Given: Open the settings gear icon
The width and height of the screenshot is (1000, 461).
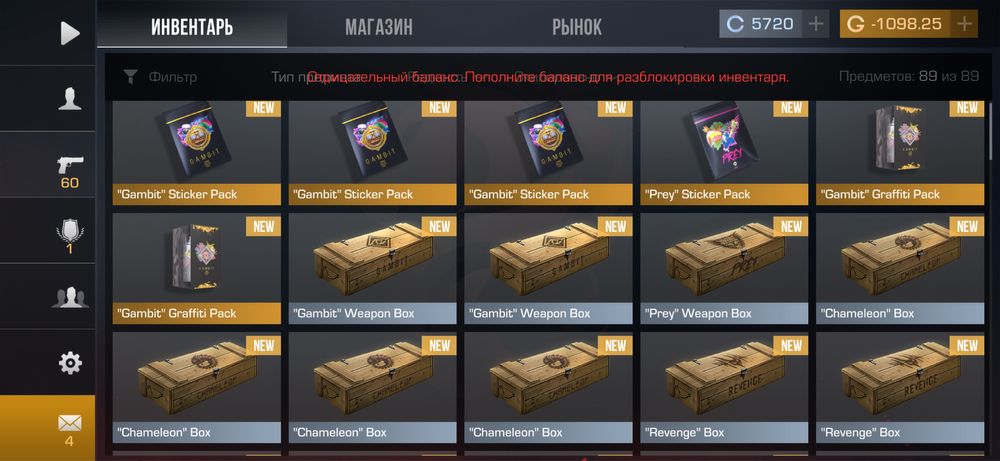Looking at the screenshot, I should click(x=70, y=363).
